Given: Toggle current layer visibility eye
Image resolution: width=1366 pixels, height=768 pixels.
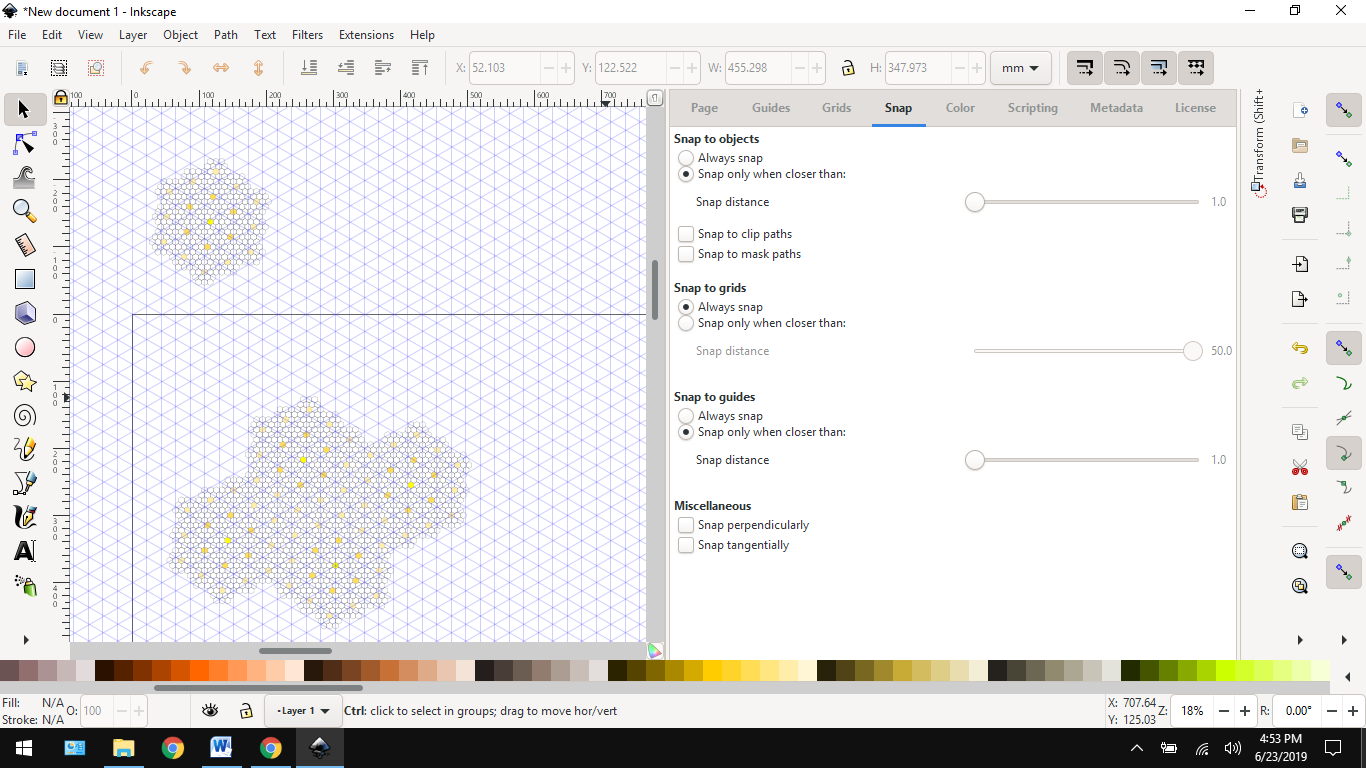Looking at the screenshot, I should click(210, 711).
